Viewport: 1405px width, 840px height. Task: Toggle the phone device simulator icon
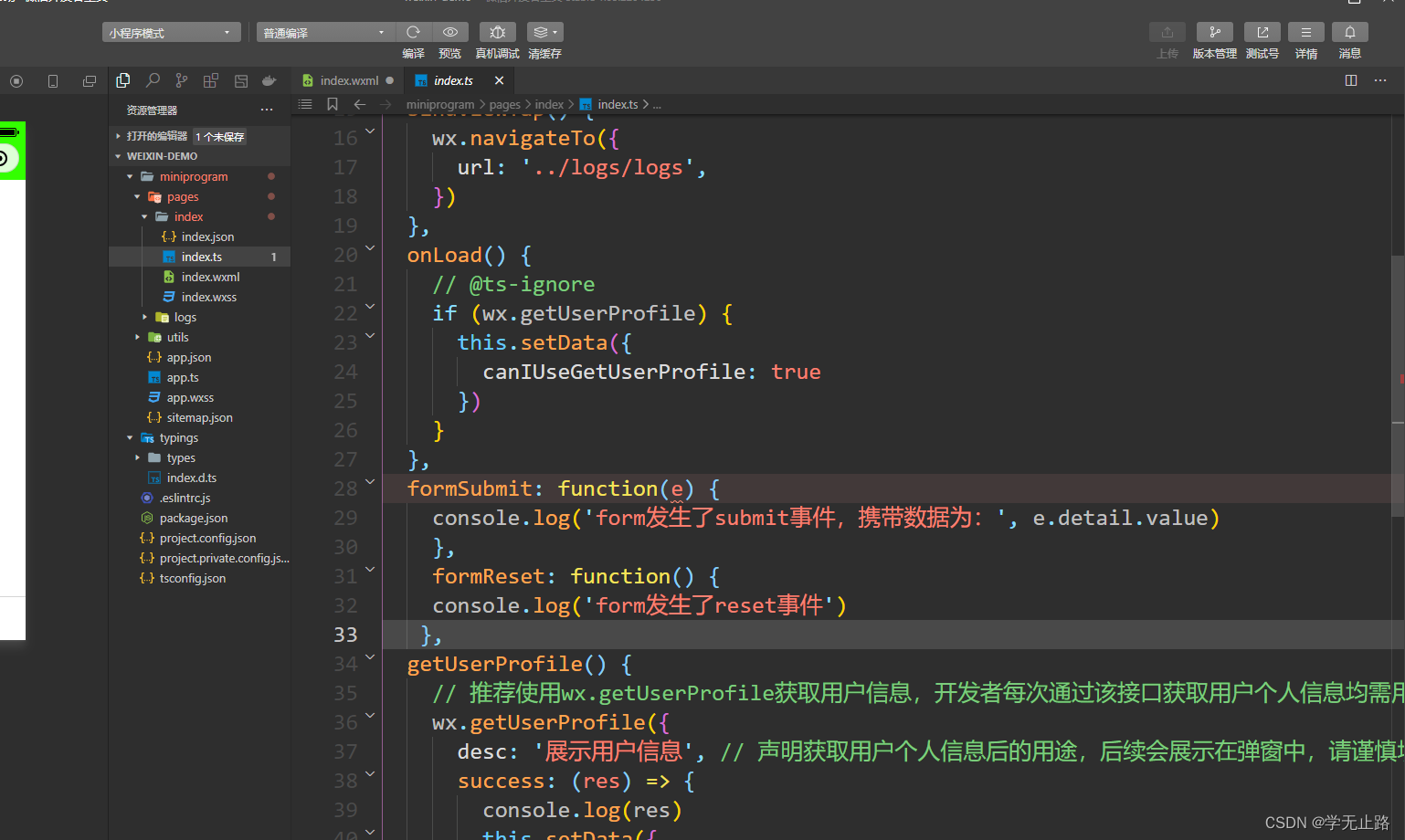pyautogui.click(x=53, y=81)
